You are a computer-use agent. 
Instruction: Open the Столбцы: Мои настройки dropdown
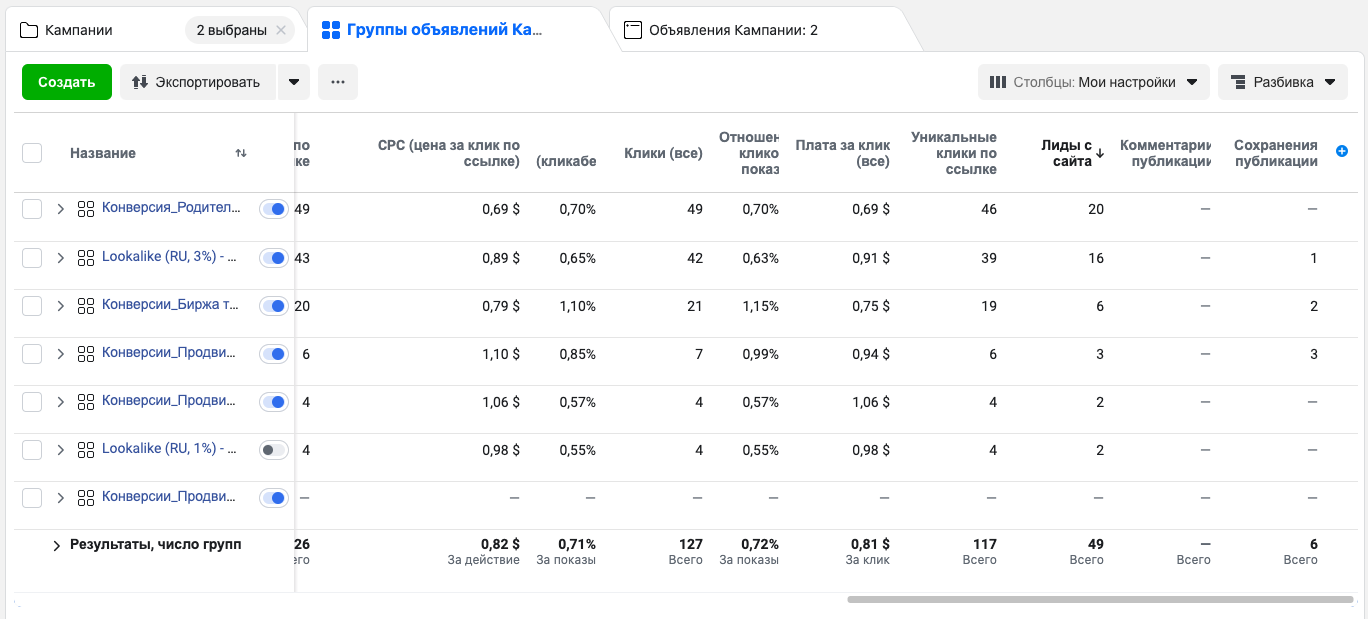(1093, 82)
